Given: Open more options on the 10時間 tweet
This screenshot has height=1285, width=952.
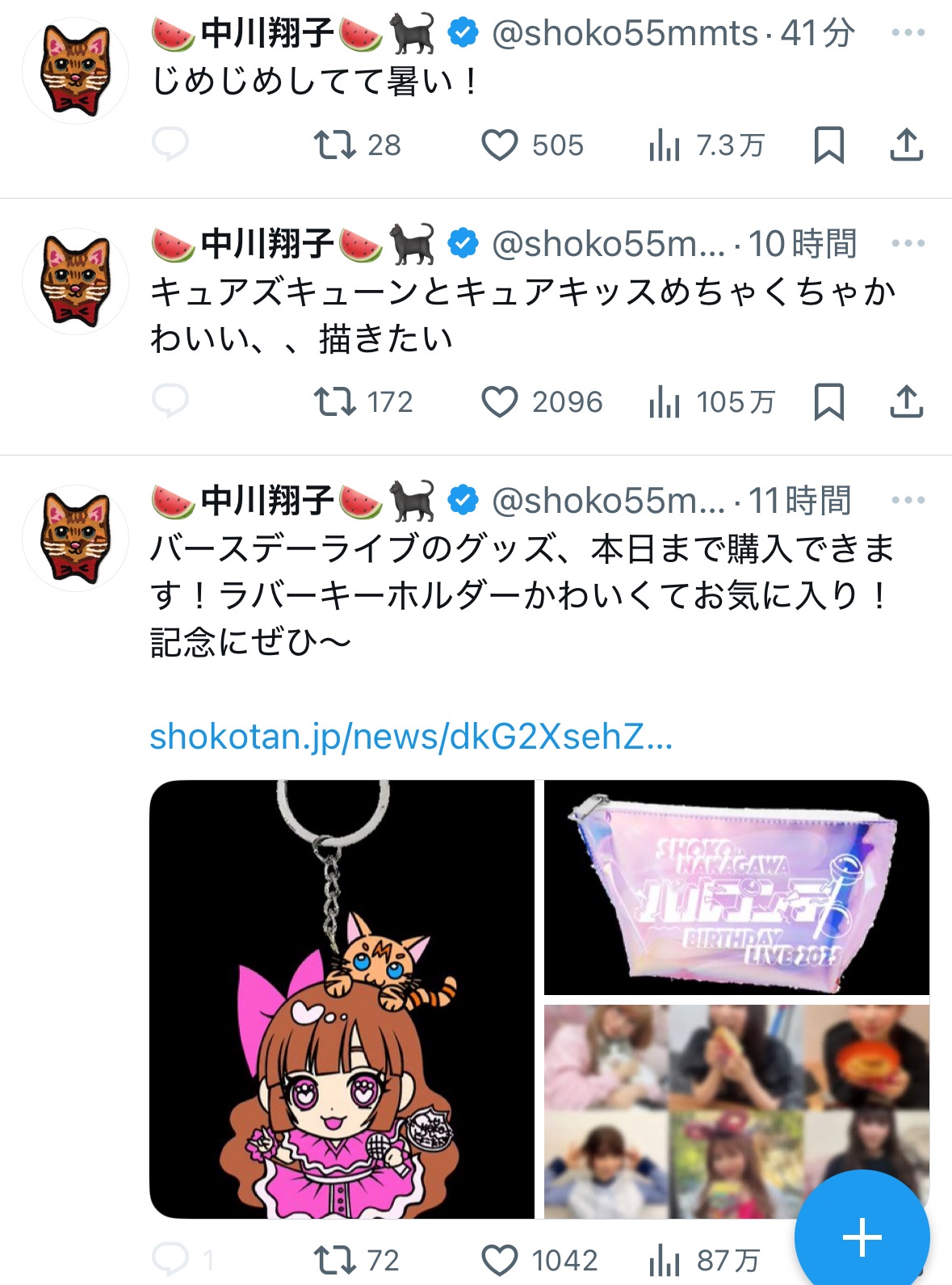Looking at the screenshot, I should coord(908,243).
